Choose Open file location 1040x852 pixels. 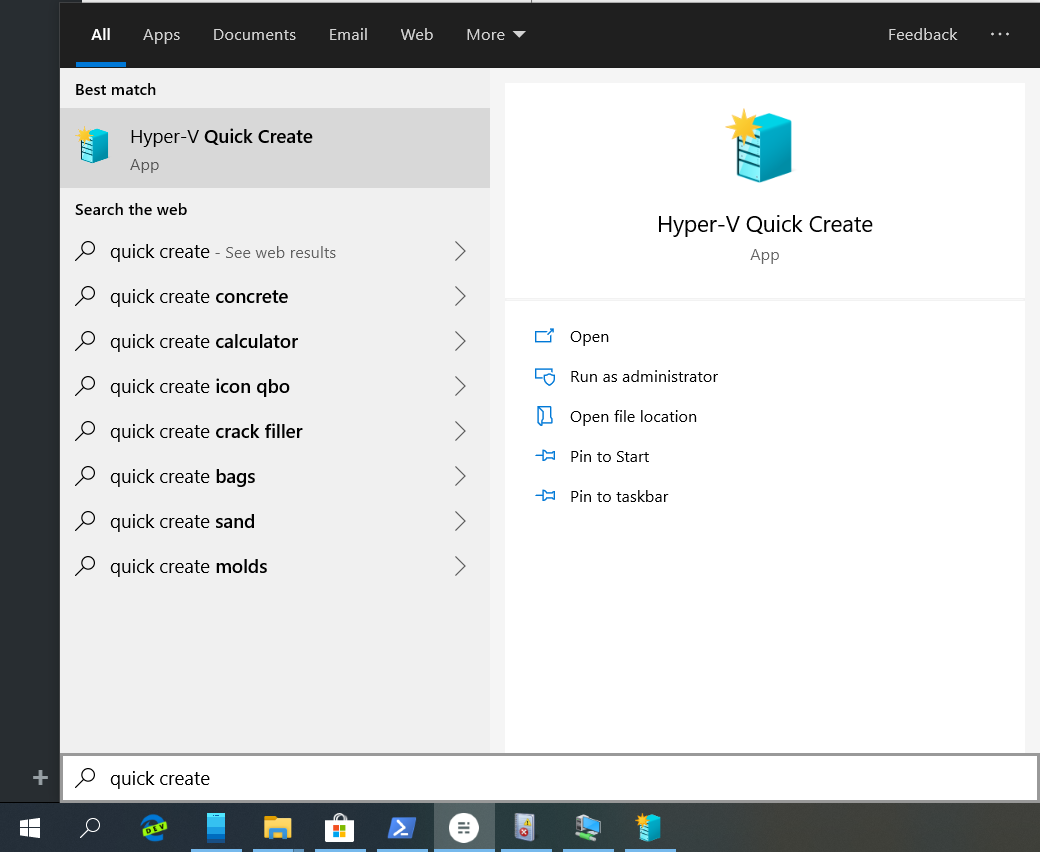[x=633, y=416]
